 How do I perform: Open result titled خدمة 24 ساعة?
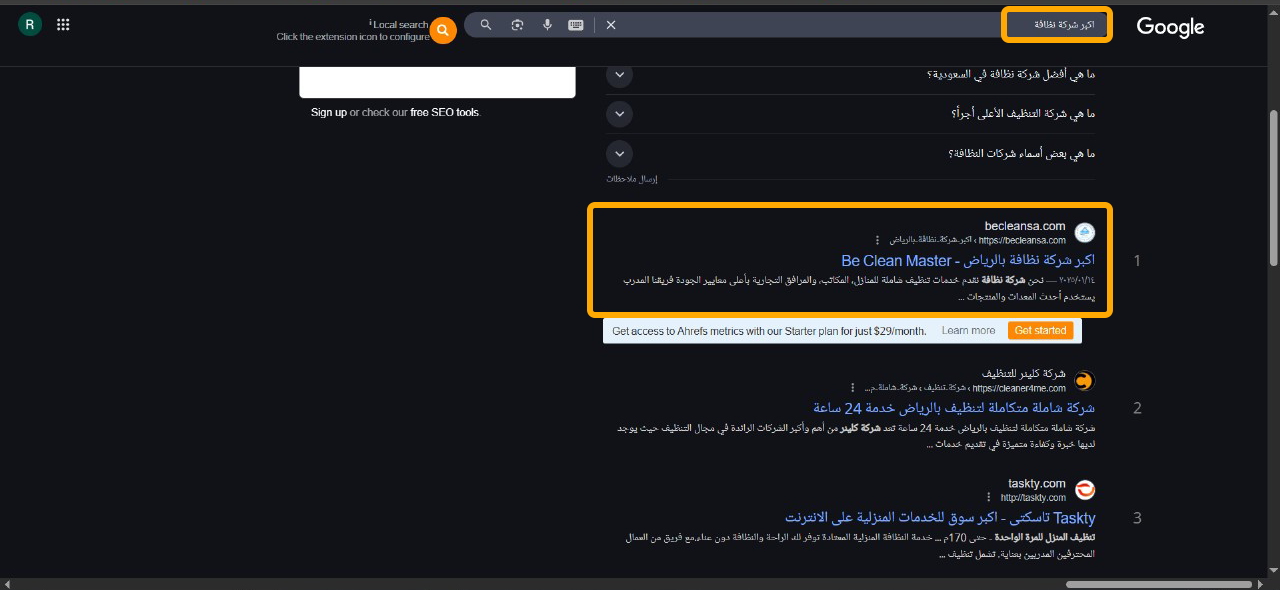[954, 408]
